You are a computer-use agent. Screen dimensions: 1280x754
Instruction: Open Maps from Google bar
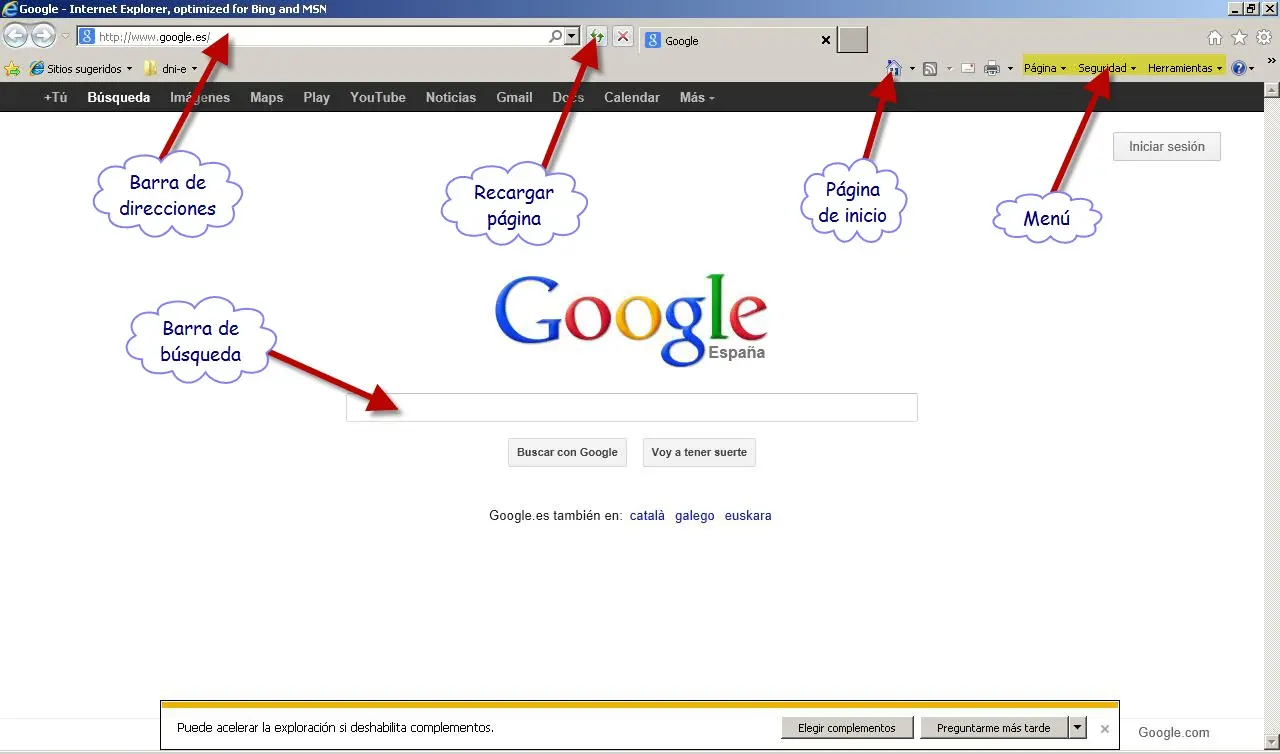[267, 97]
